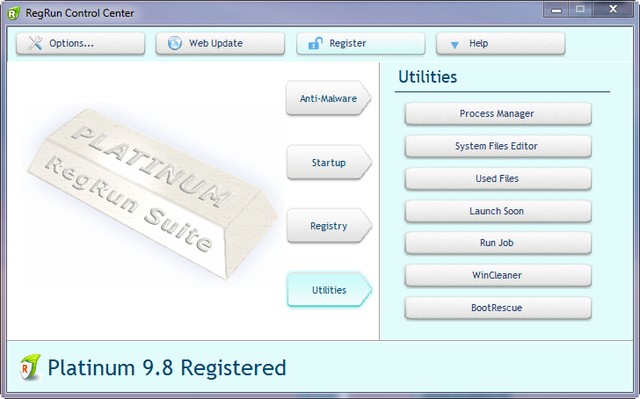
Task: Click the RegRun Control Center title text
Action: [80, 13]
